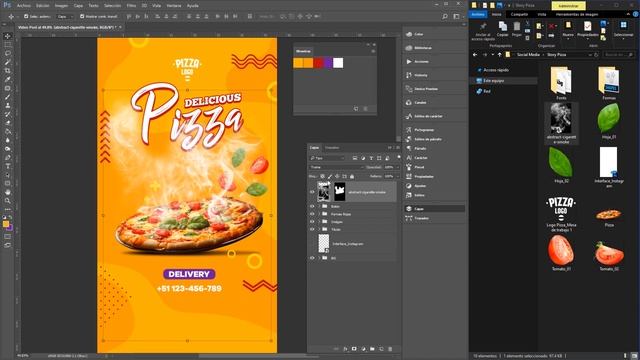Select the Eyedropper tool
Viewport: 640px width, 360px height.
[7, 79]
